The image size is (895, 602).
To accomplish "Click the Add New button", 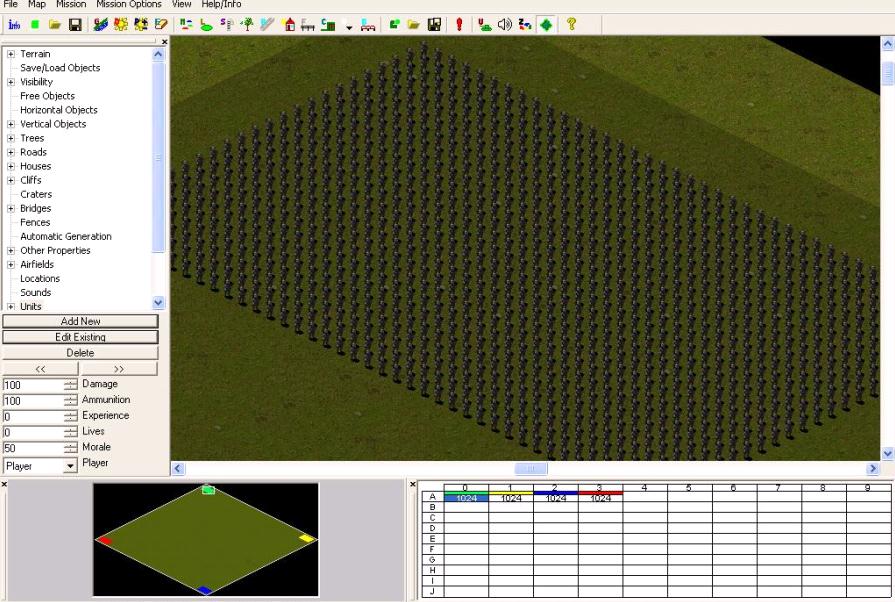I will 80,321.
